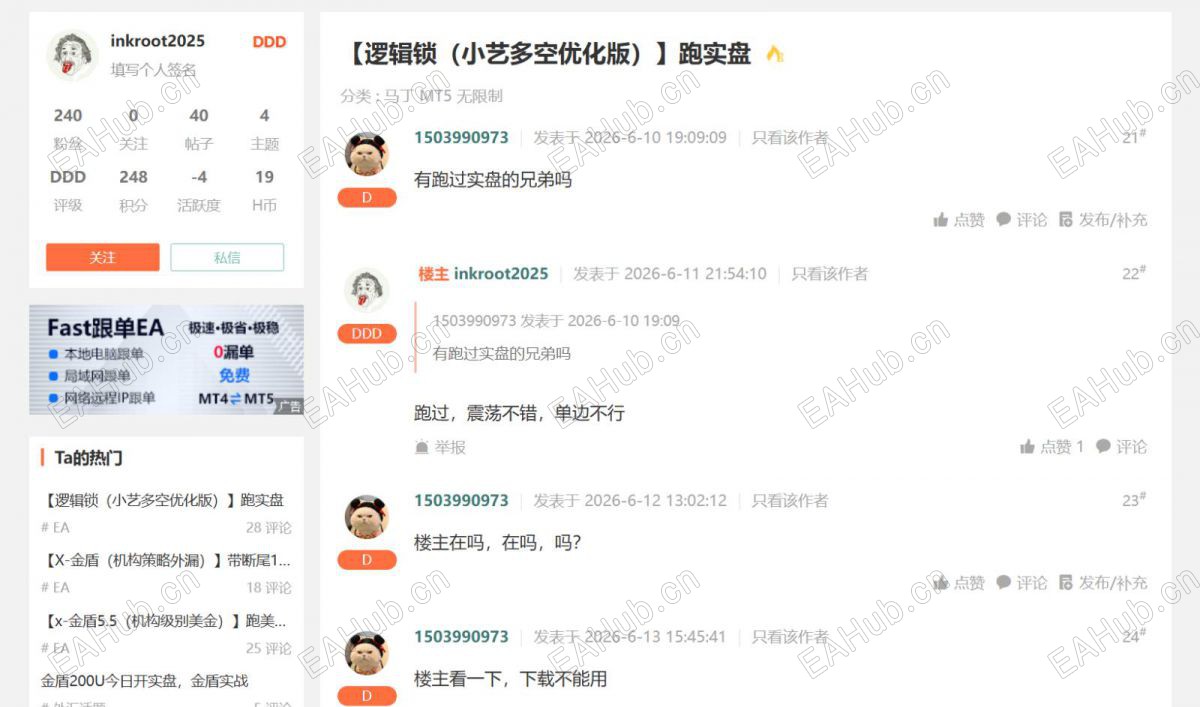1200x707 pixels.
Task: Click the 18 评论 count in sidebar
Action: point(269,588)
